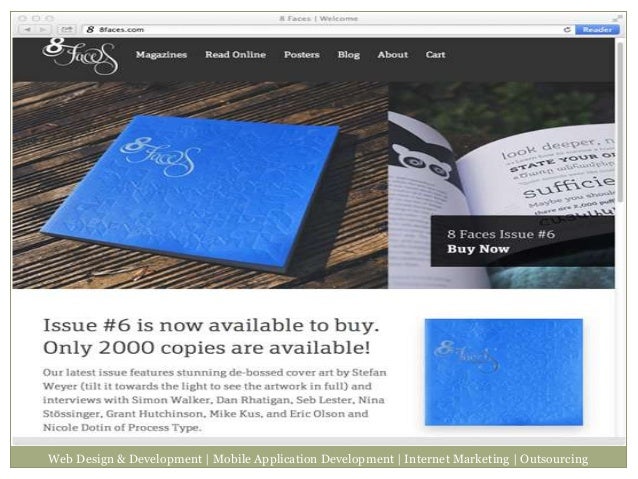Open the Read Online nav item

(x=235, y=55)
